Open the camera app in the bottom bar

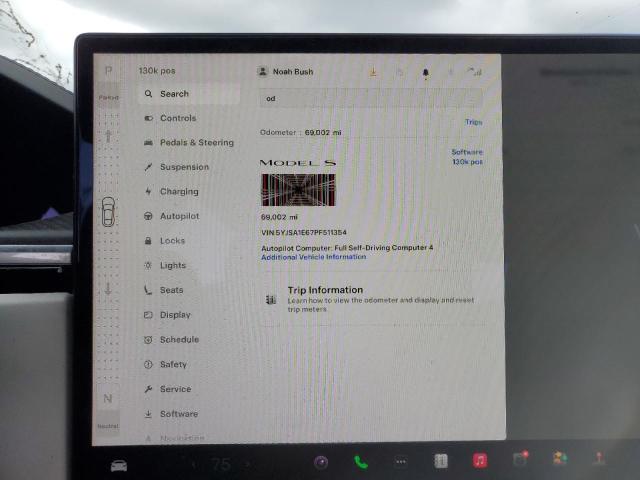pyautogui.click(x=321, y=462)
